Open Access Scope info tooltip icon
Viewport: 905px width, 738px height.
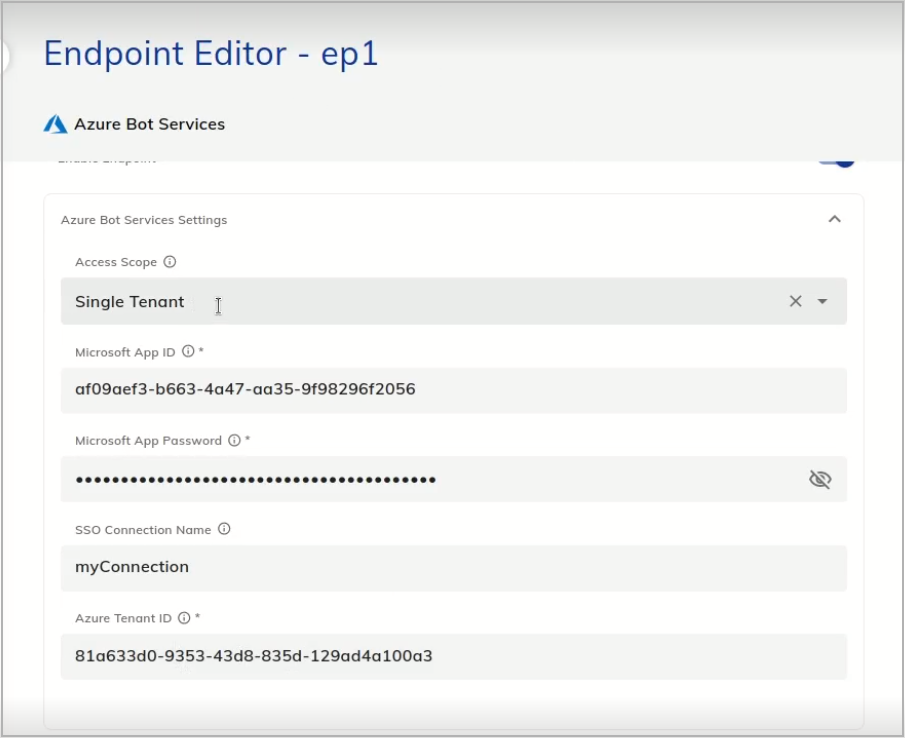[x=170, y=262]
